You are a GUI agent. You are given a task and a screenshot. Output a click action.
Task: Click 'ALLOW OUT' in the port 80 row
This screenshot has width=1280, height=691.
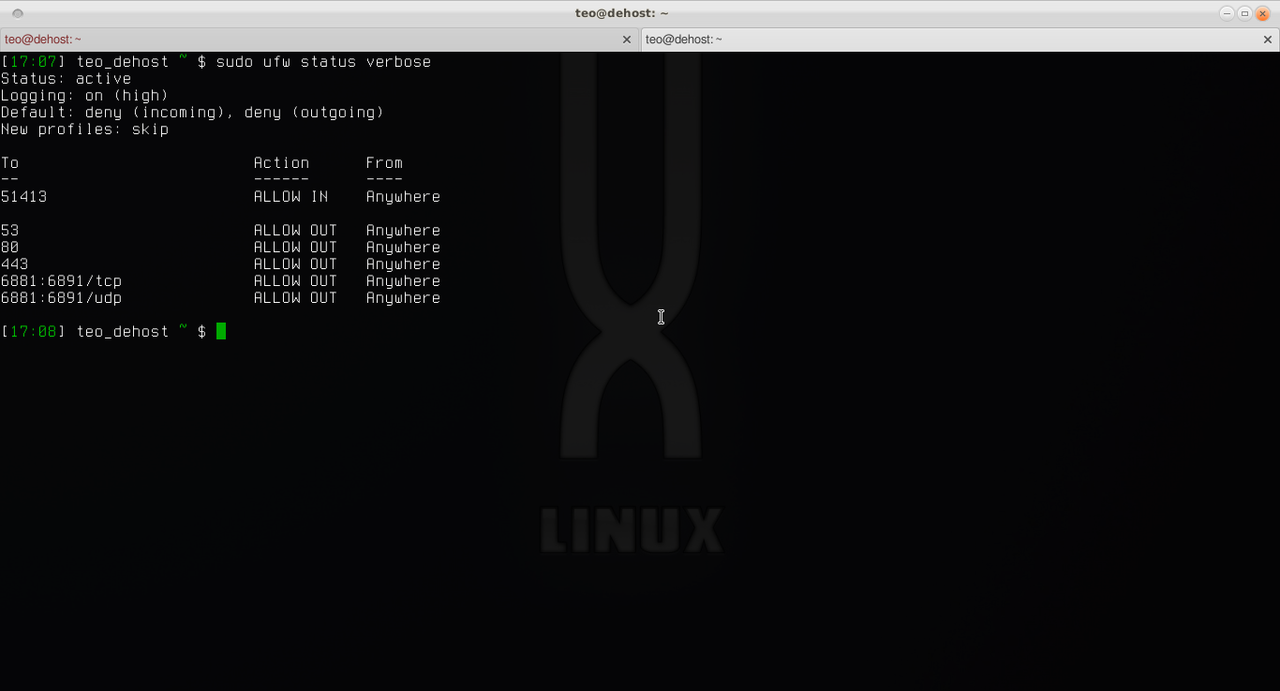pos(295,248)
